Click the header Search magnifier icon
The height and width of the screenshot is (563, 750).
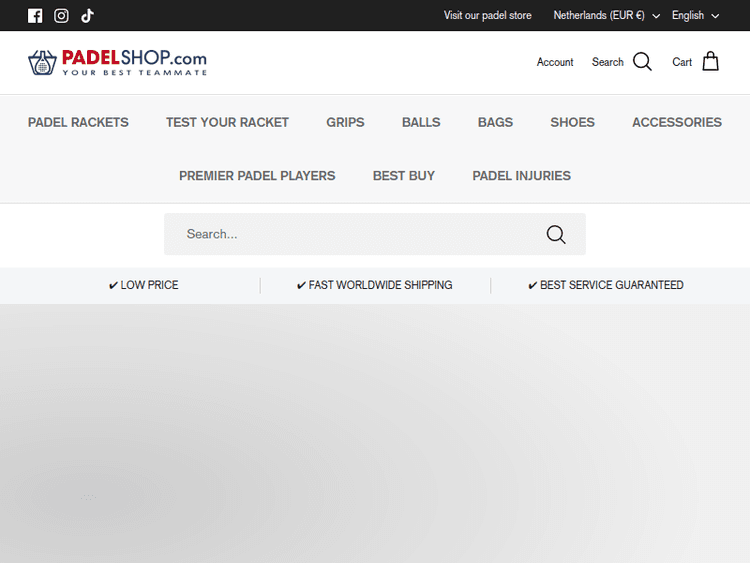point(642,62)
